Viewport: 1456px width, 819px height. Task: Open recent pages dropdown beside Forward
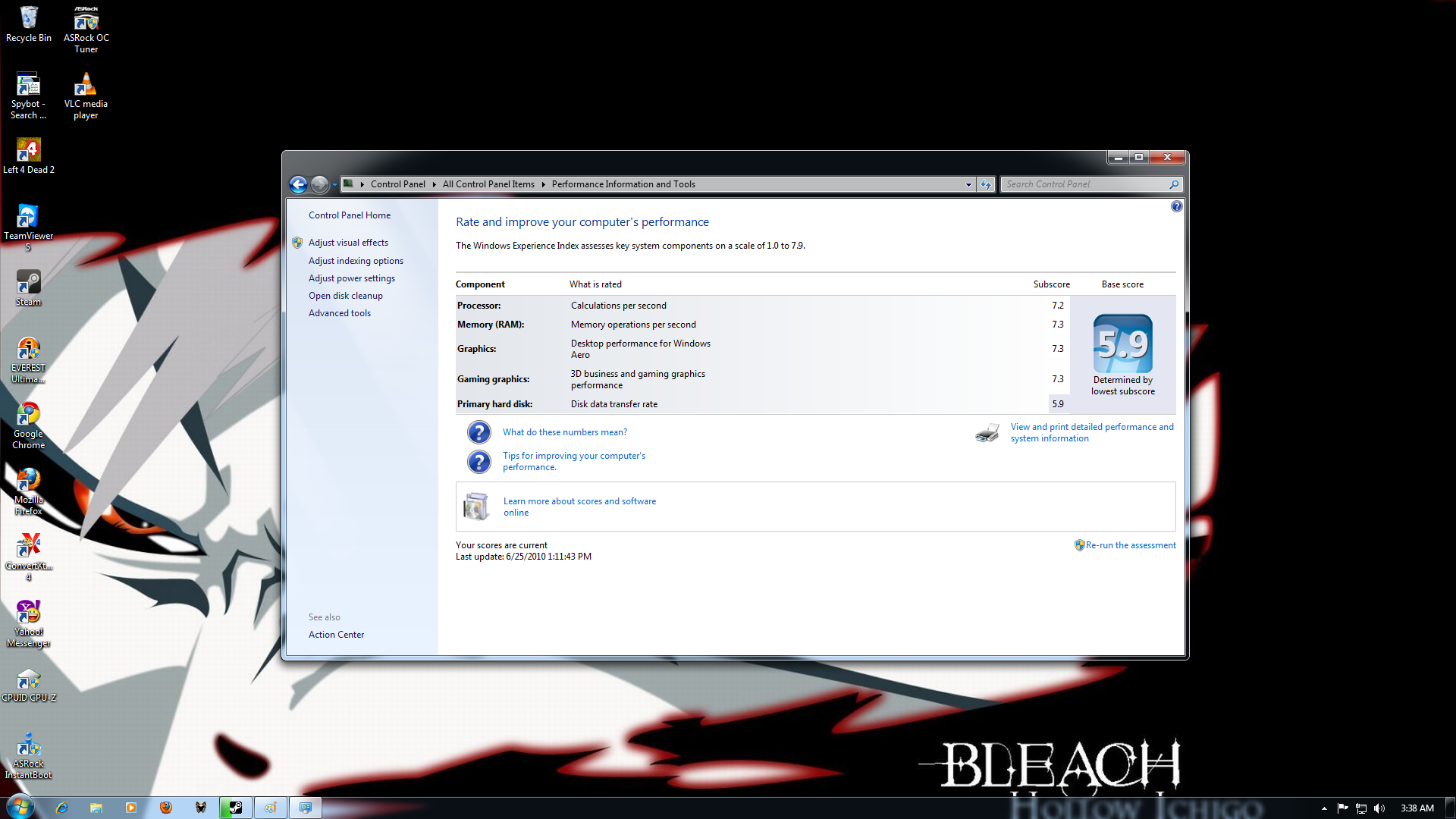[334, 184]
